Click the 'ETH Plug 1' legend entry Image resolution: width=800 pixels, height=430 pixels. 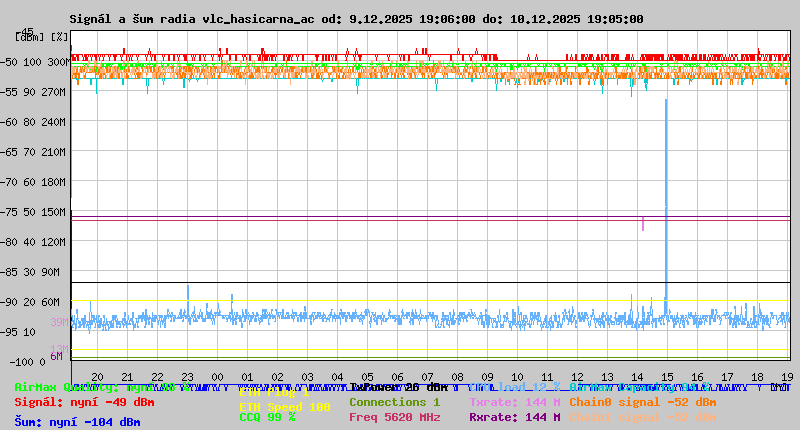tap(274, 393)
